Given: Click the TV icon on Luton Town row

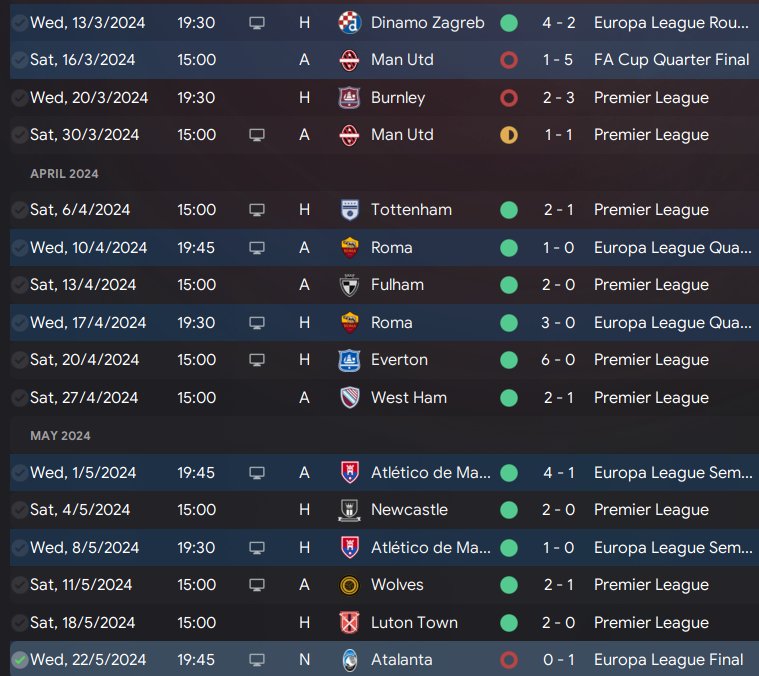Looking at the screenshot, I should point(257,623).
